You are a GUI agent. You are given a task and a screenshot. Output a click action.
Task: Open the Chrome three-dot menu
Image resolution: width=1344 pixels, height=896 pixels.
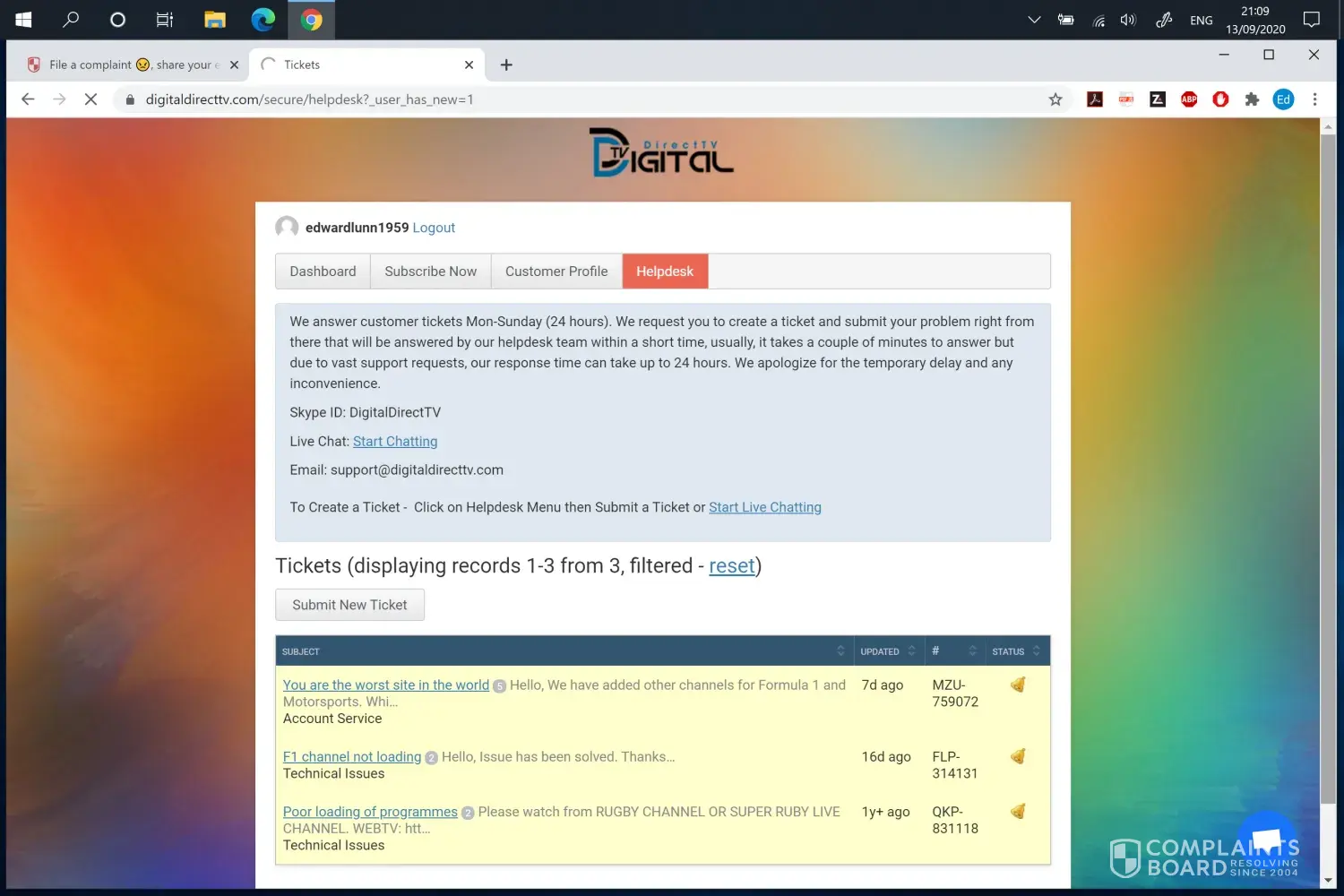point(1314,99)
